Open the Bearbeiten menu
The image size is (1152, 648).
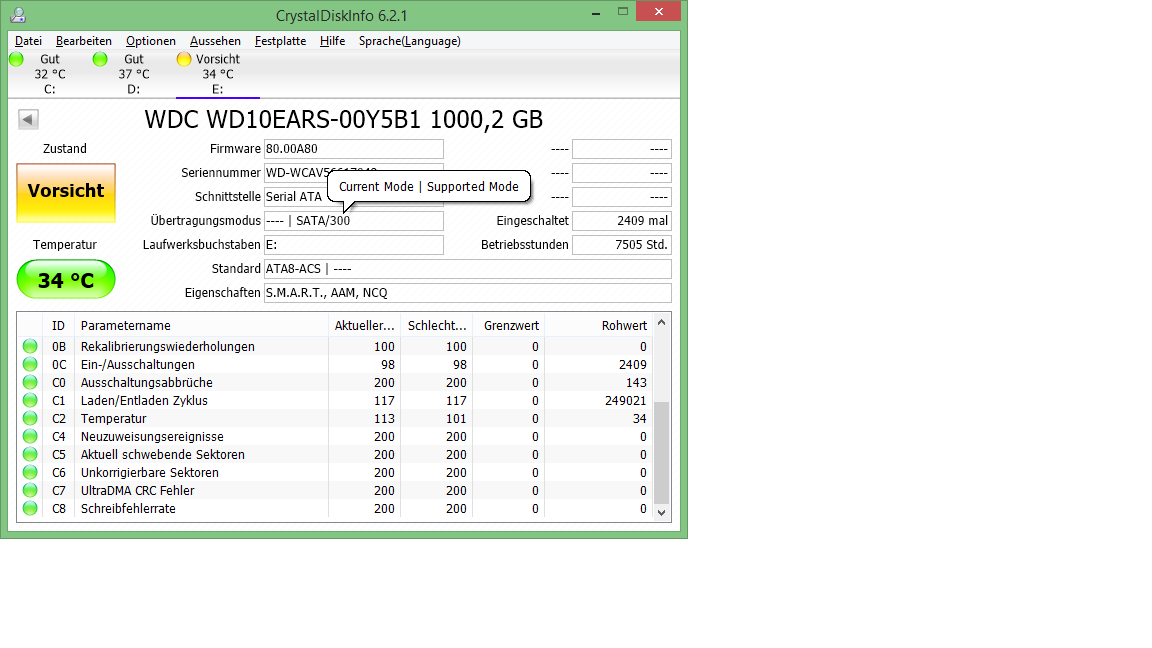pyautogui.click(x=84, y=41)
